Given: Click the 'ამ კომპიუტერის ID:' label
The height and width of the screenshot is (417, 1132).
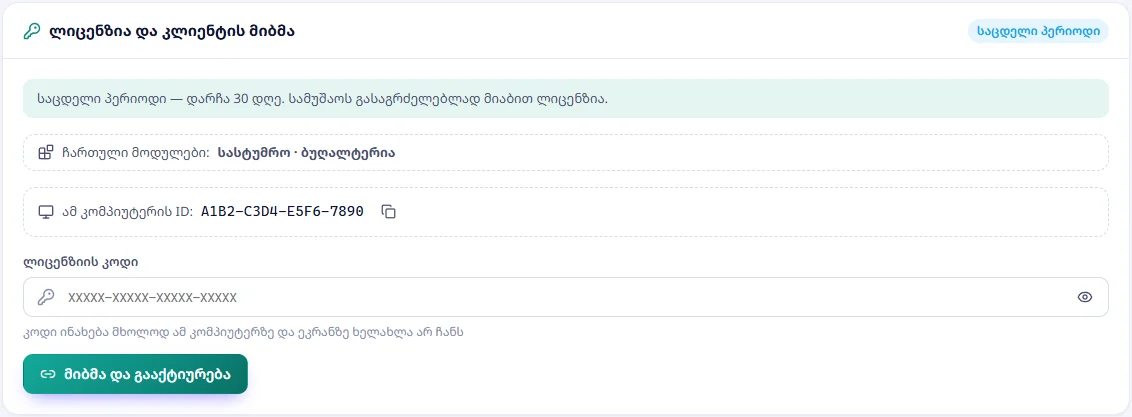Looking at the screenshot, I should [x=127, y=211].
